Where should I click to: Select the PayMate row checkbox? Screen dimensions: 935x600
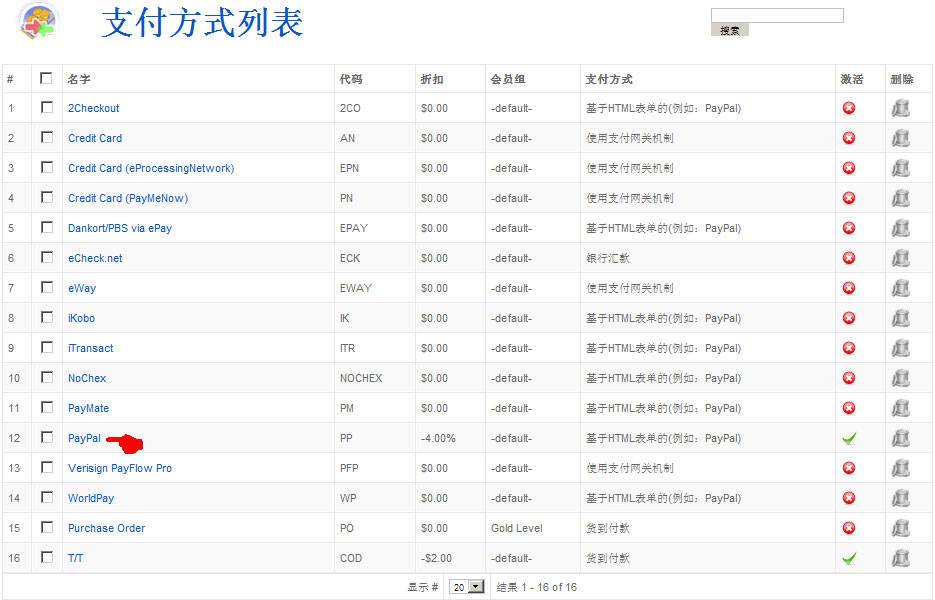47,407
